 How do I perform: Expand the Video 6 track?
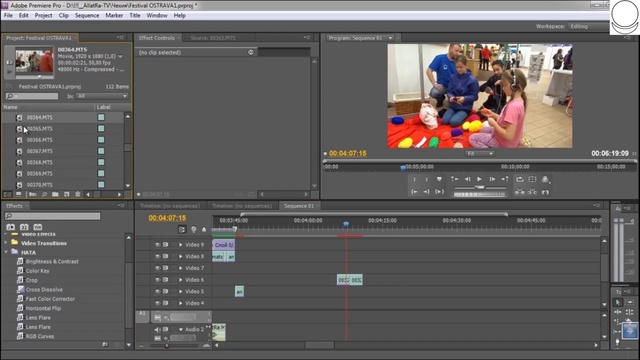point(180,280)
